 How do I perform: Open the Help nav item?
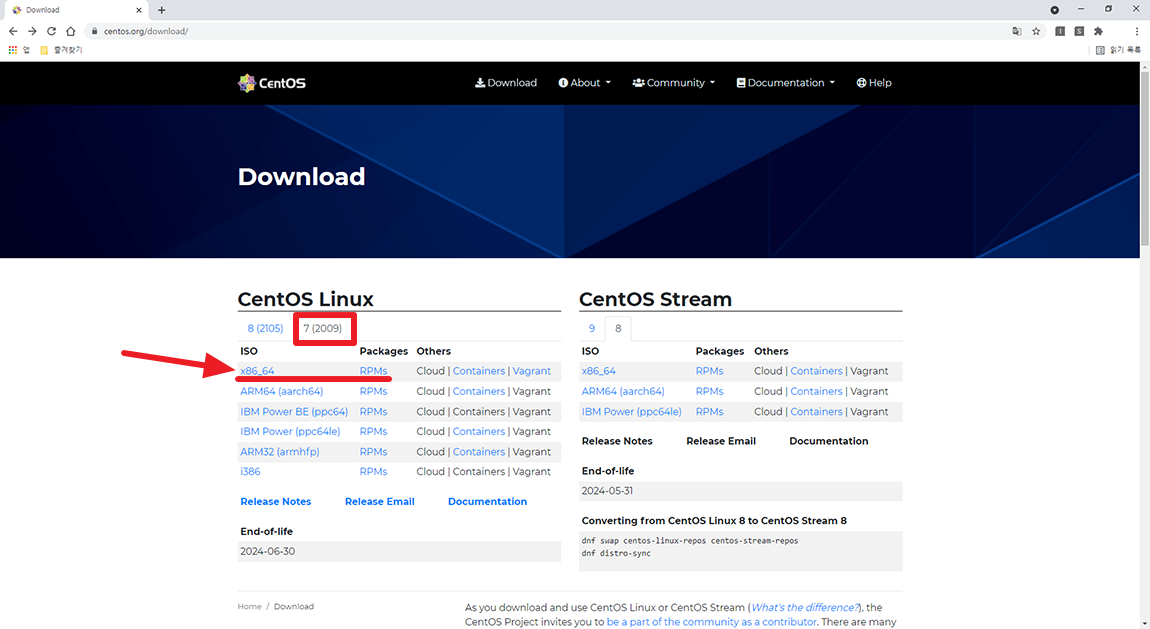point(874,83)
